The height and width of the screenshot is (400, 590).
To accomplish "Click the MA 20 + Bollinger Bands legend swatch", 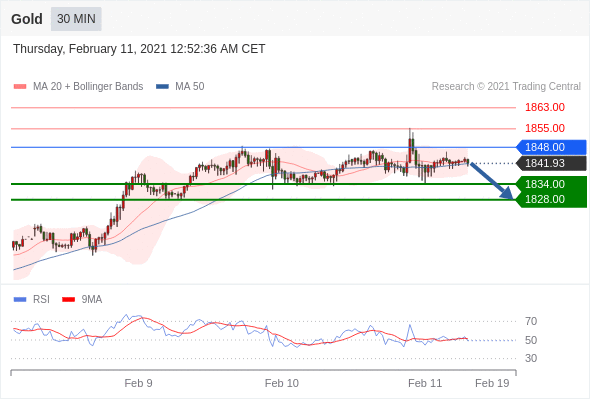I will click(x=20, y=87).
